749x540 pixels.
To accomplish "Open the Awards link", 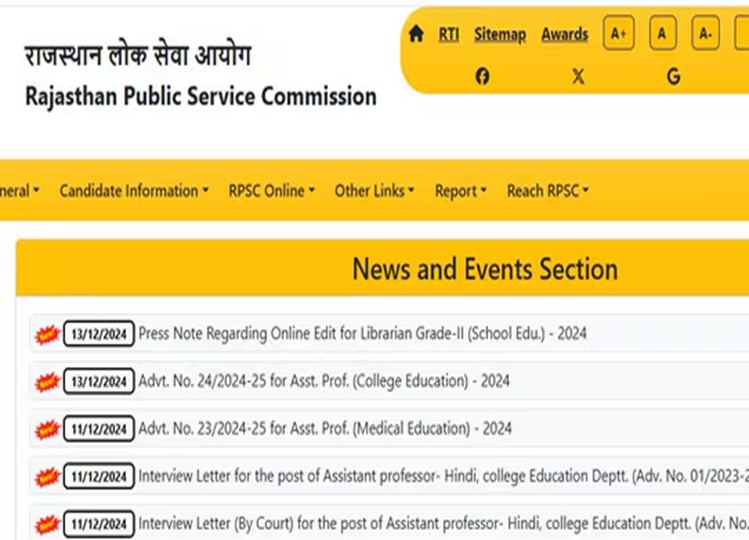I will (x=564, y=34).
